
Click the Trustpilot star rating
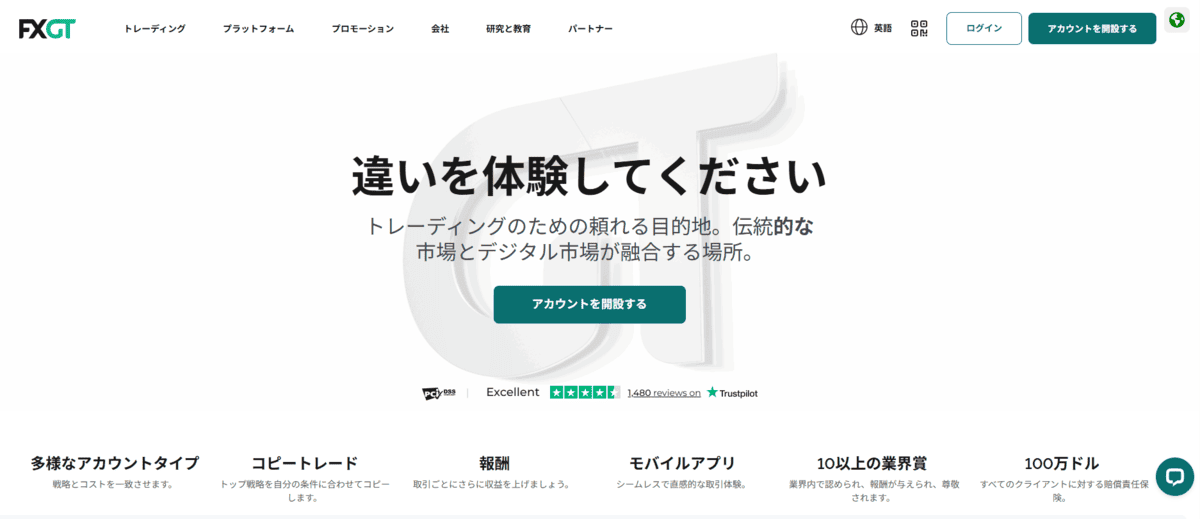pos(585,392)
